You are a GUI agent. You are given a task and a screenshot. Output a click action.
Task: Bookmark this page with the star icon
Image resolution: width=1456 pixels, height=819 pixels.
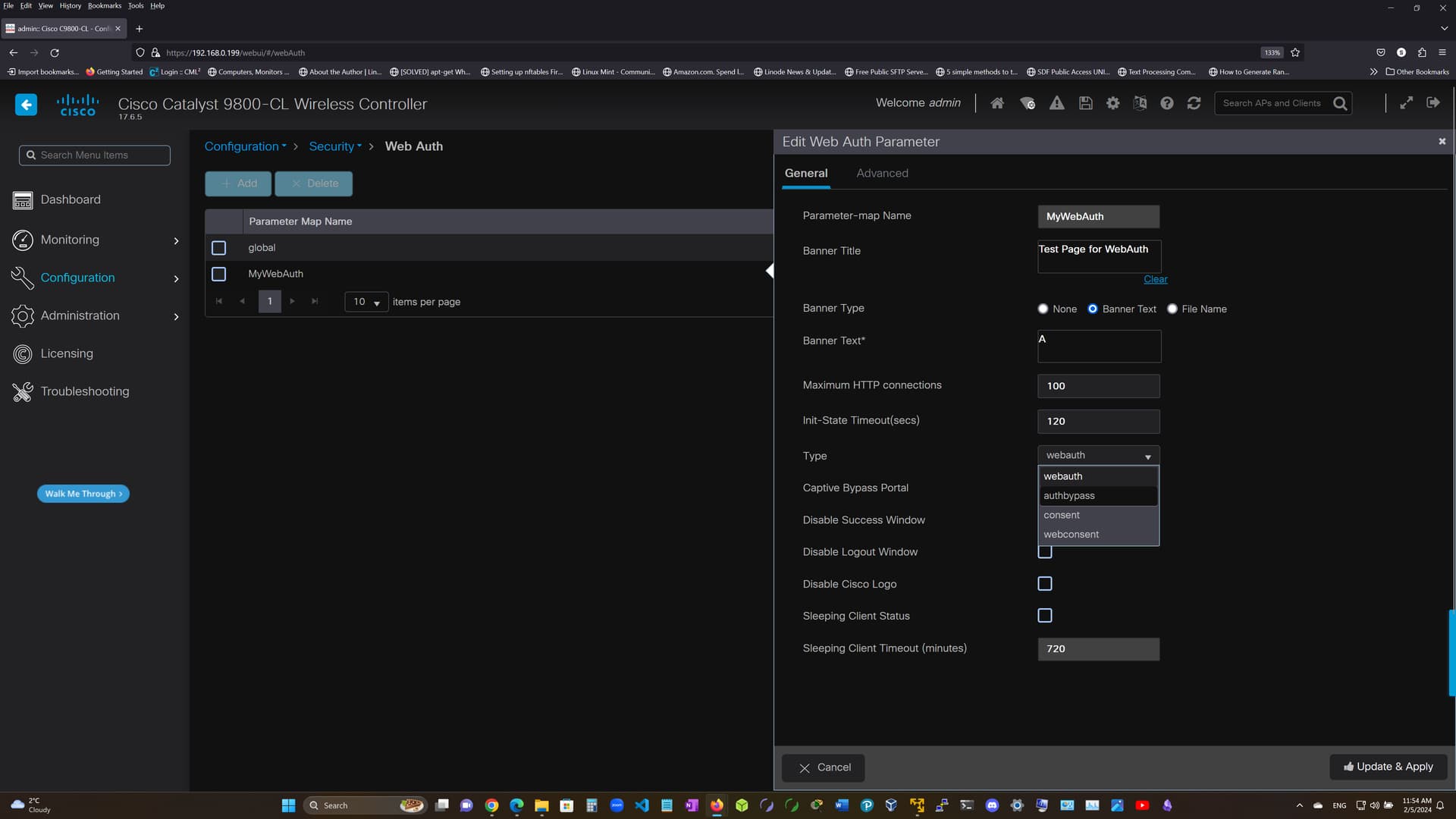pos(1295,53)
